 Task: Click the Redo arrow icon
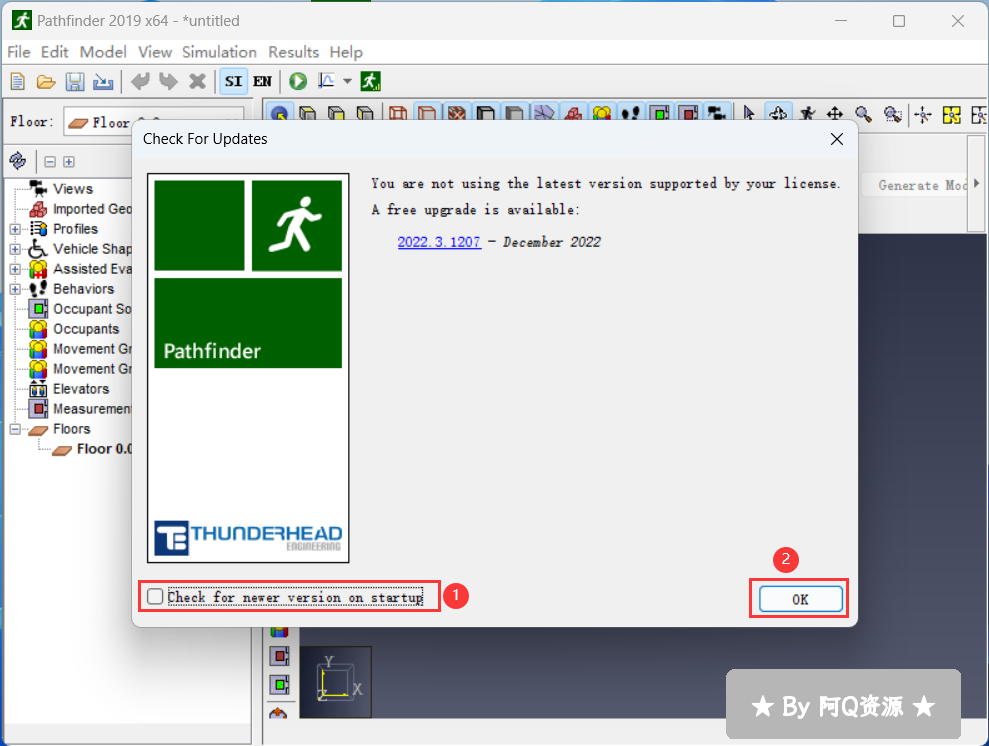click(x=168, y=81)
